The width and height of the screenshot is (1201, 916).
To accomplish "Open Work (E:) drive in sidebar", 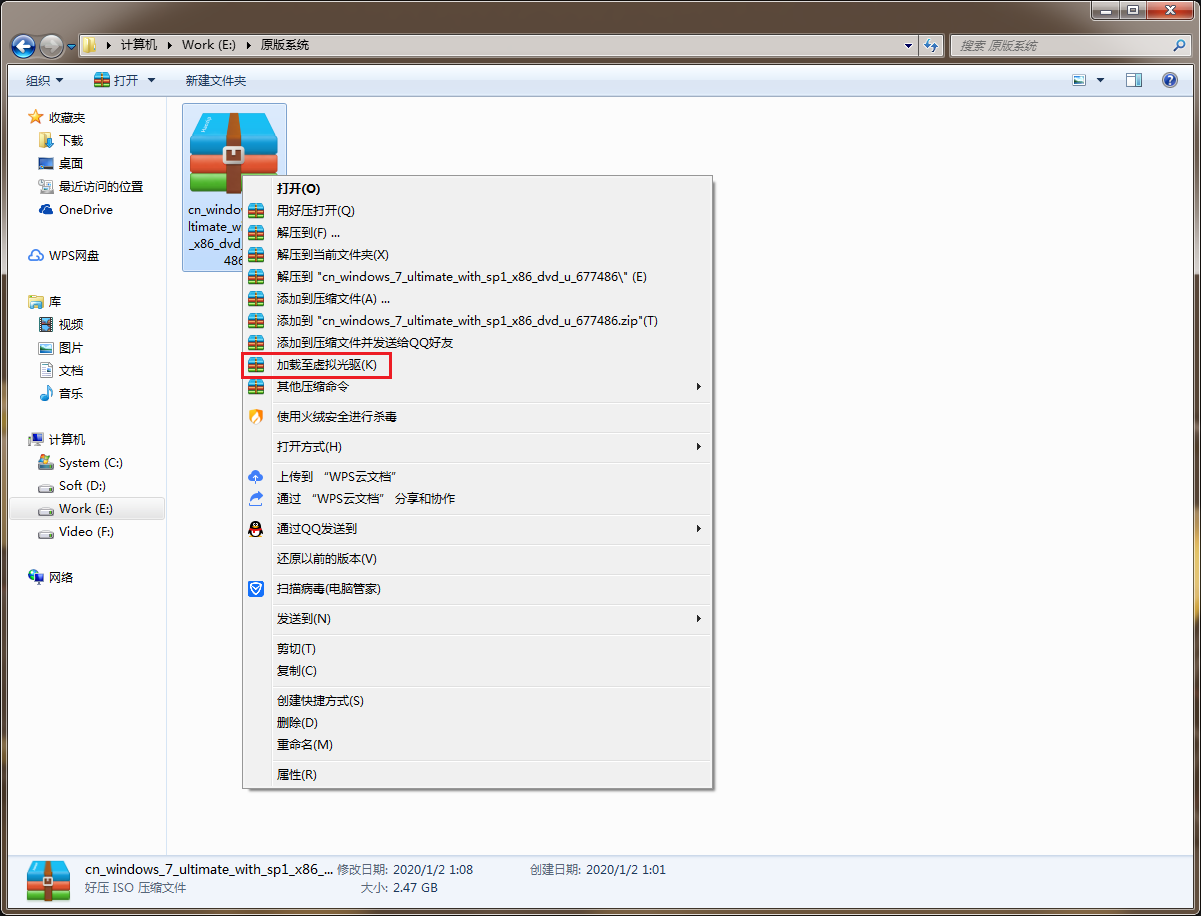I will click(86, 508).
